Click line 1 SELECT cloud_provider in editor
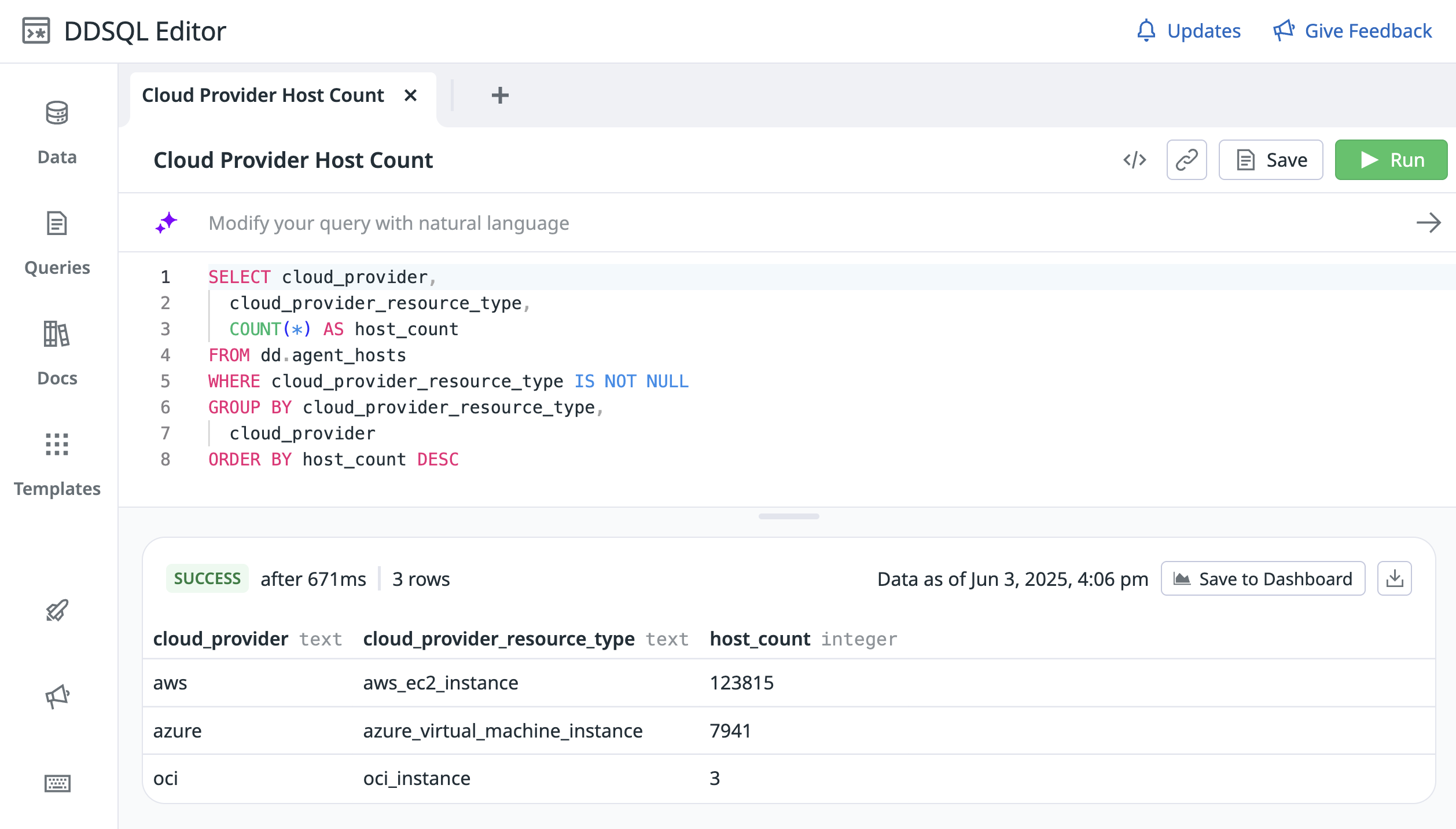Image resolution: width=1456 pixels, height=829 pixels. coord(322,277)
